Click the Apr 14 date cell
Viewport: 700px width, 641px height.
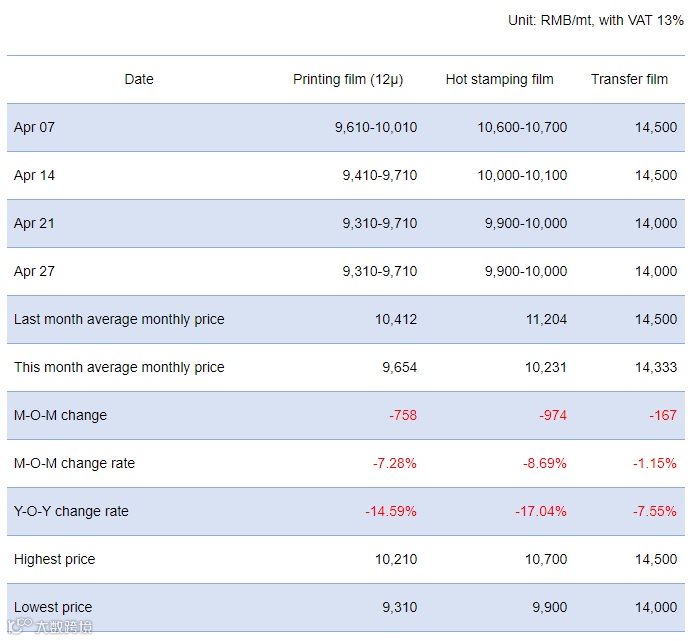click(34, 175)
